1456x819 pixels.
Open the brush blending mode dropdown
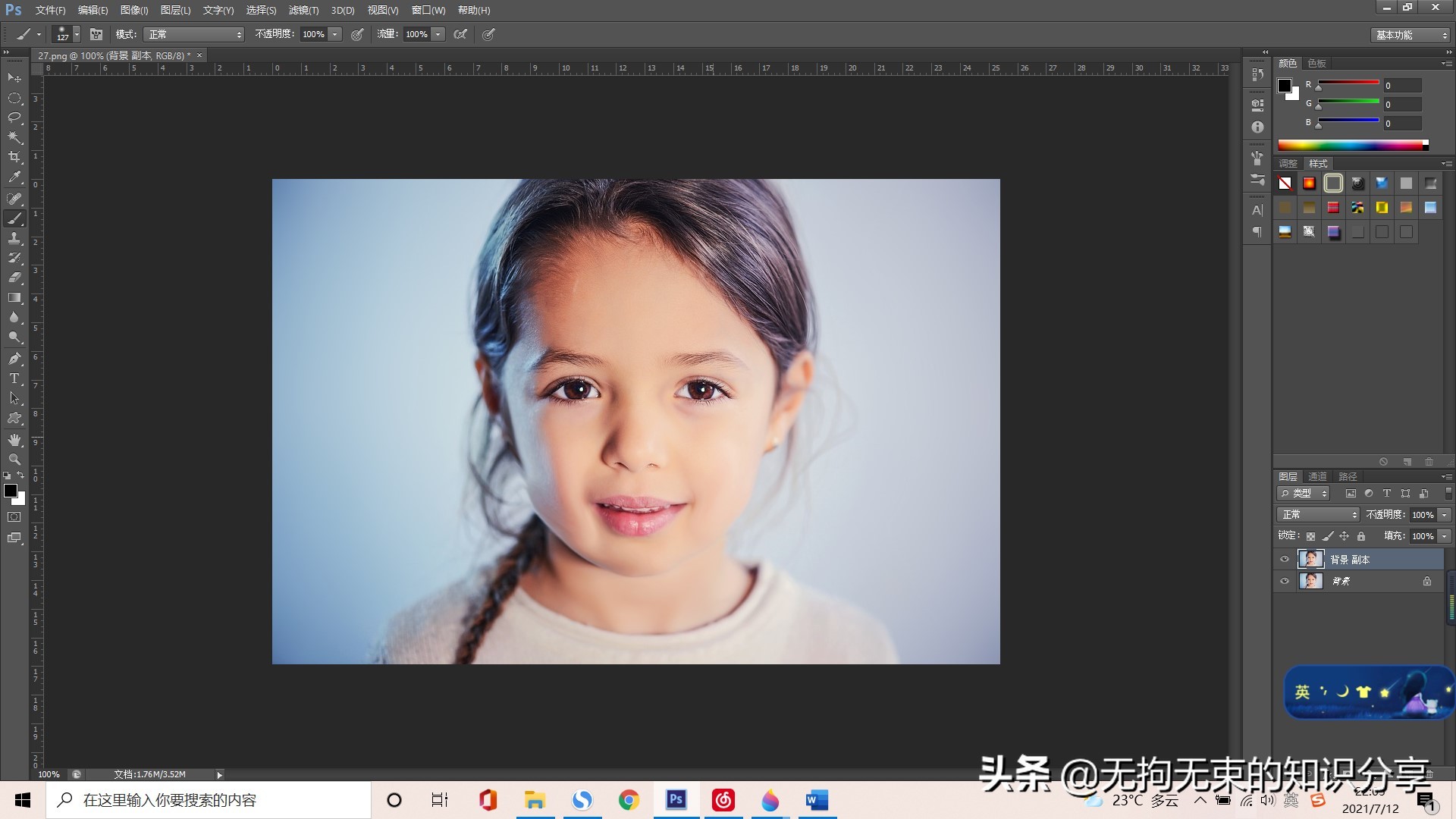pos(194,34)
